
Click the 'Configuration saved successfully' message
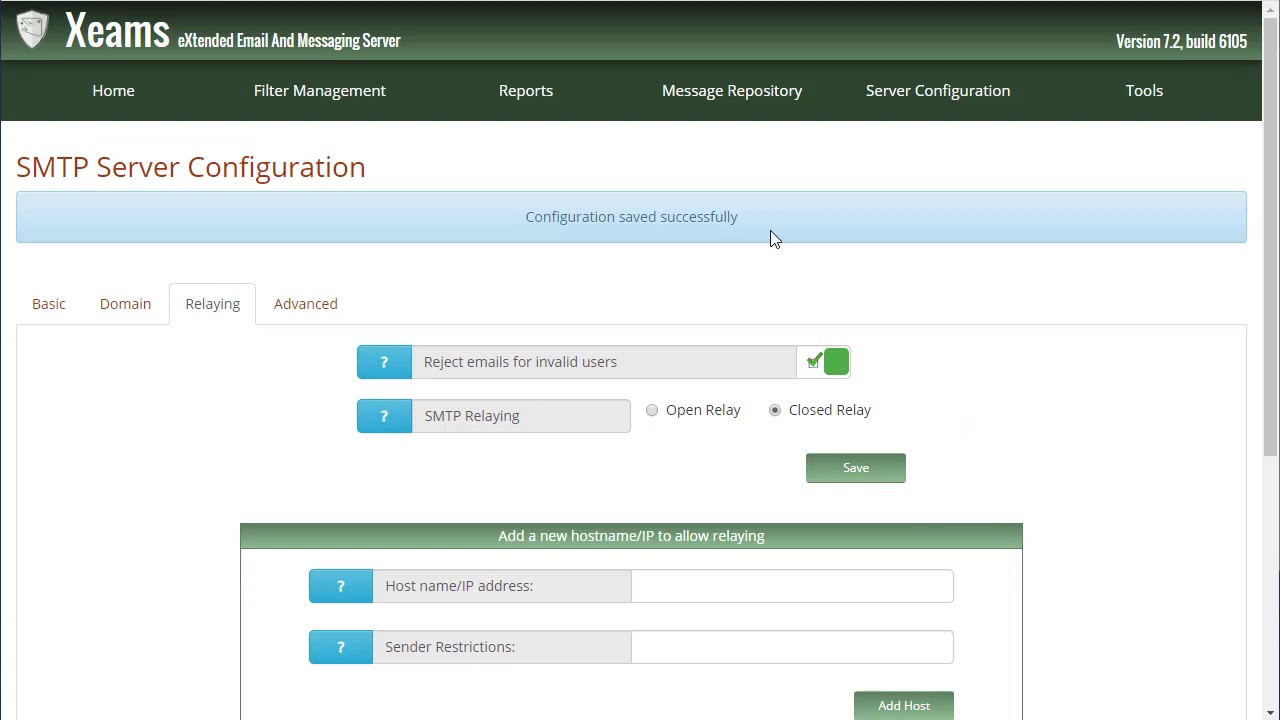click(631, 217)
